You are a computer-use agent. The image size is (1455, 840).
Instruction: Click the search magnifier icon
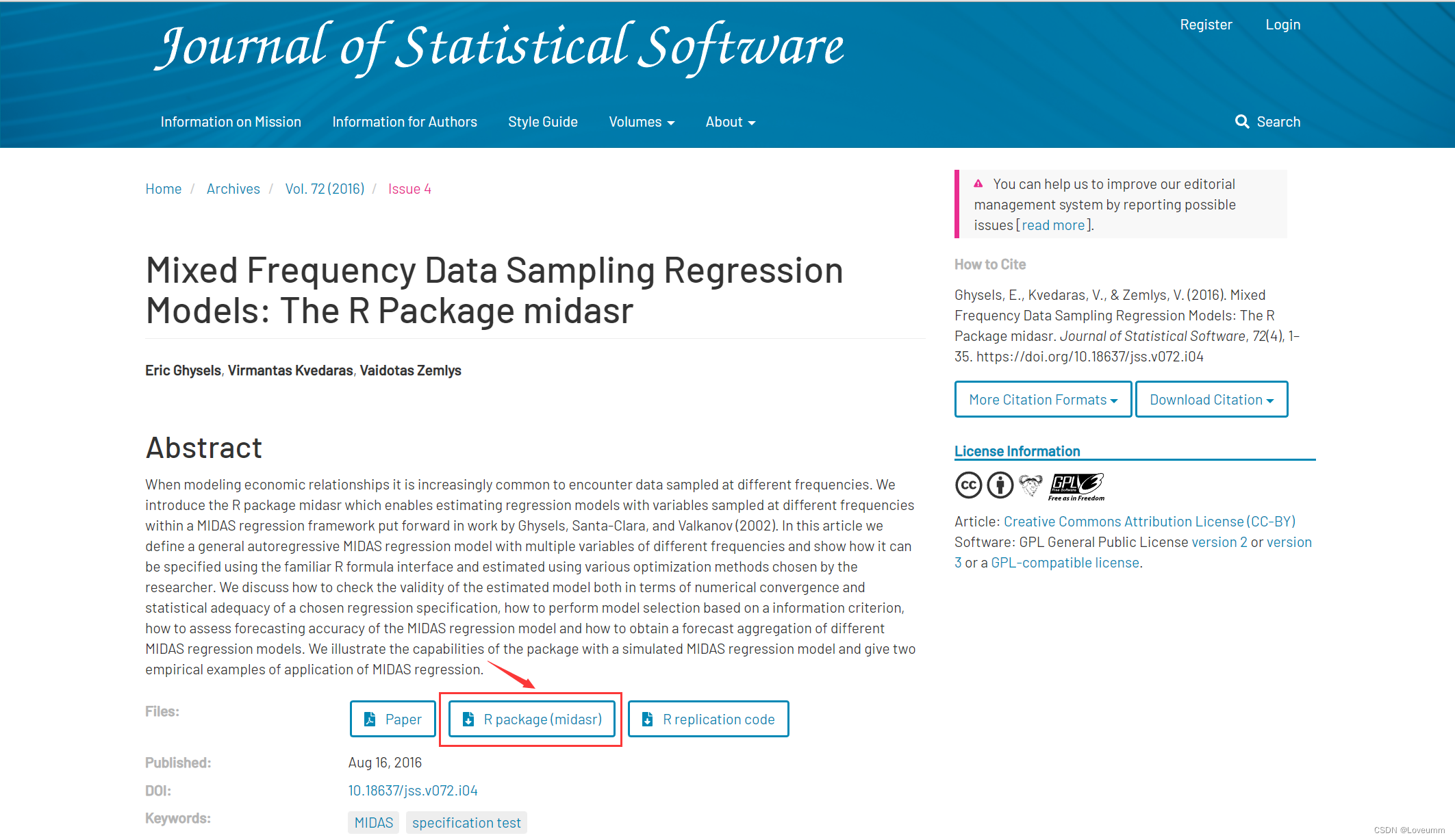[1241, 121]
